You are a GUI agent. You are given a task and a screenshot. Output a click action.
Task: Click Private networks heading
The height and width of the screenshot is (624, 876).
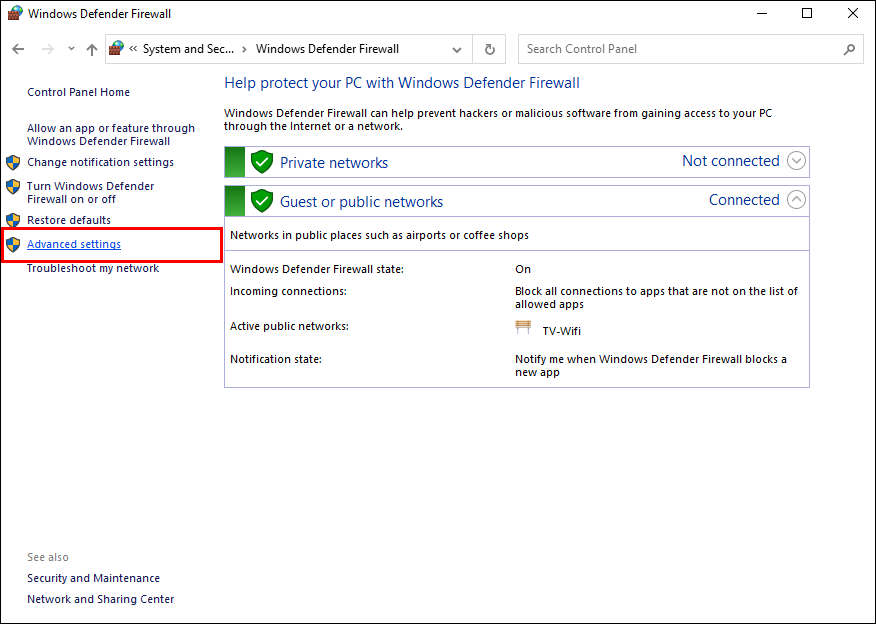[x=334, y=163]
